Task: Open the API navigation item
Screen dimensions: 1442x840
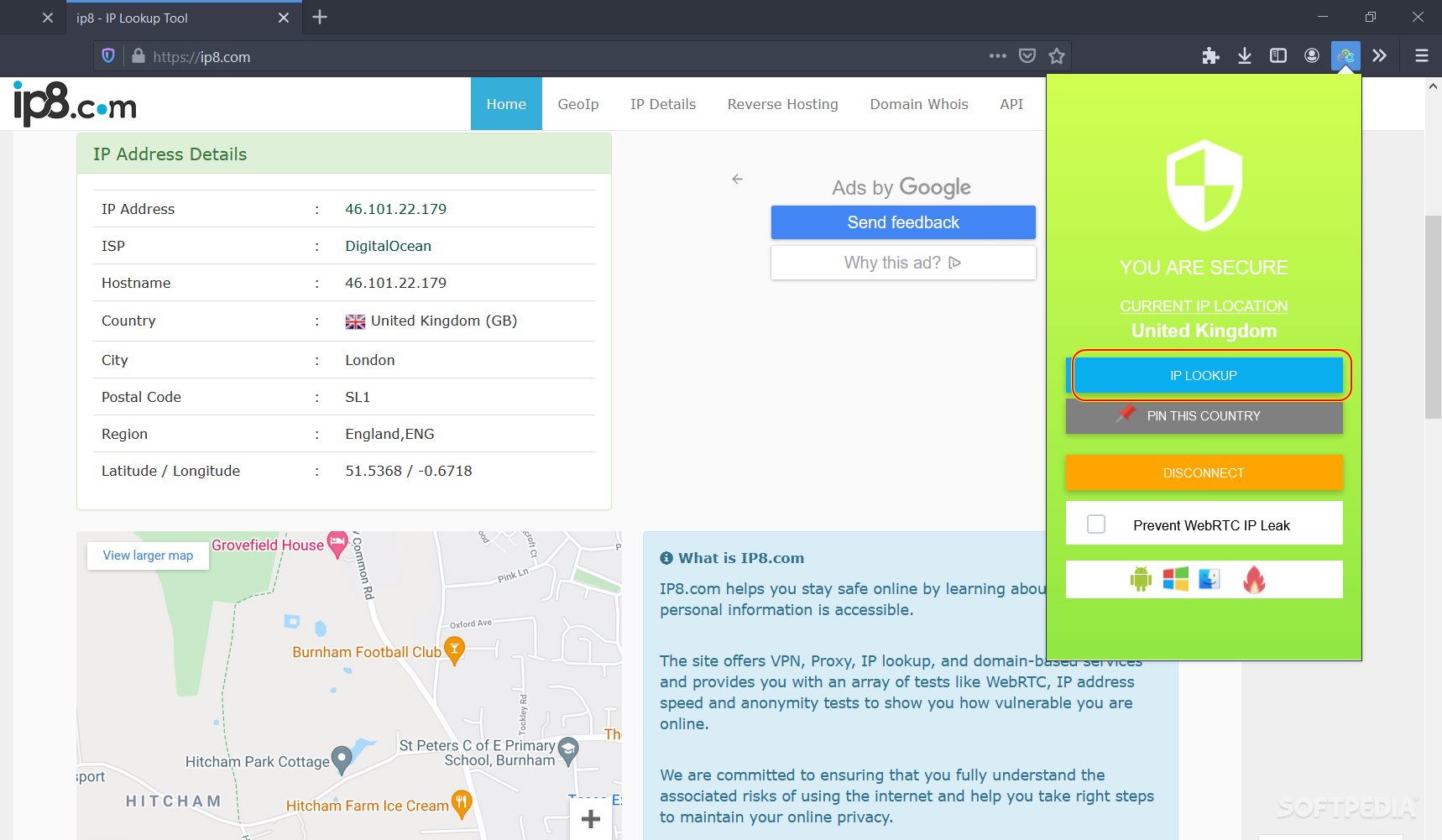Action: pyautogui.click(x=1011, y=104)
